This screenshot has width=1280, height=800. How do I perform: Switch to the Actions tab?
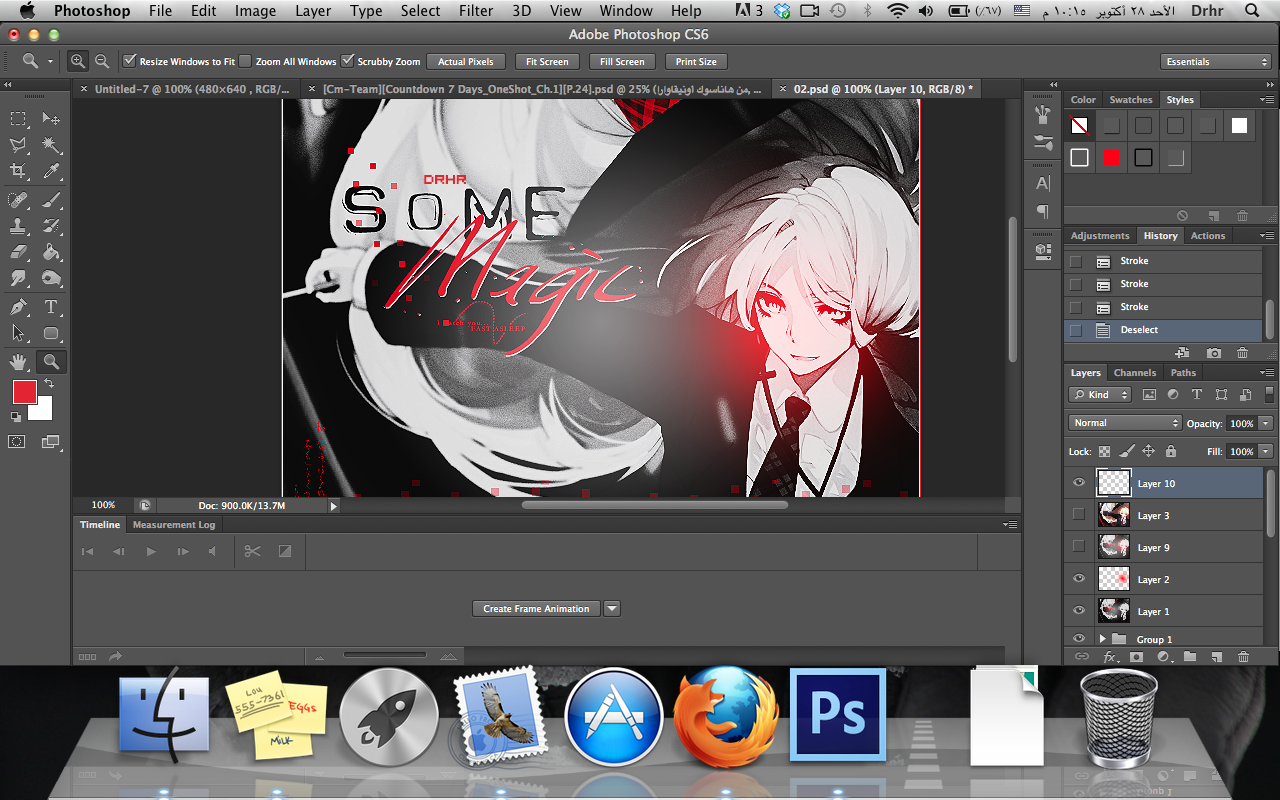[1207, 236]
